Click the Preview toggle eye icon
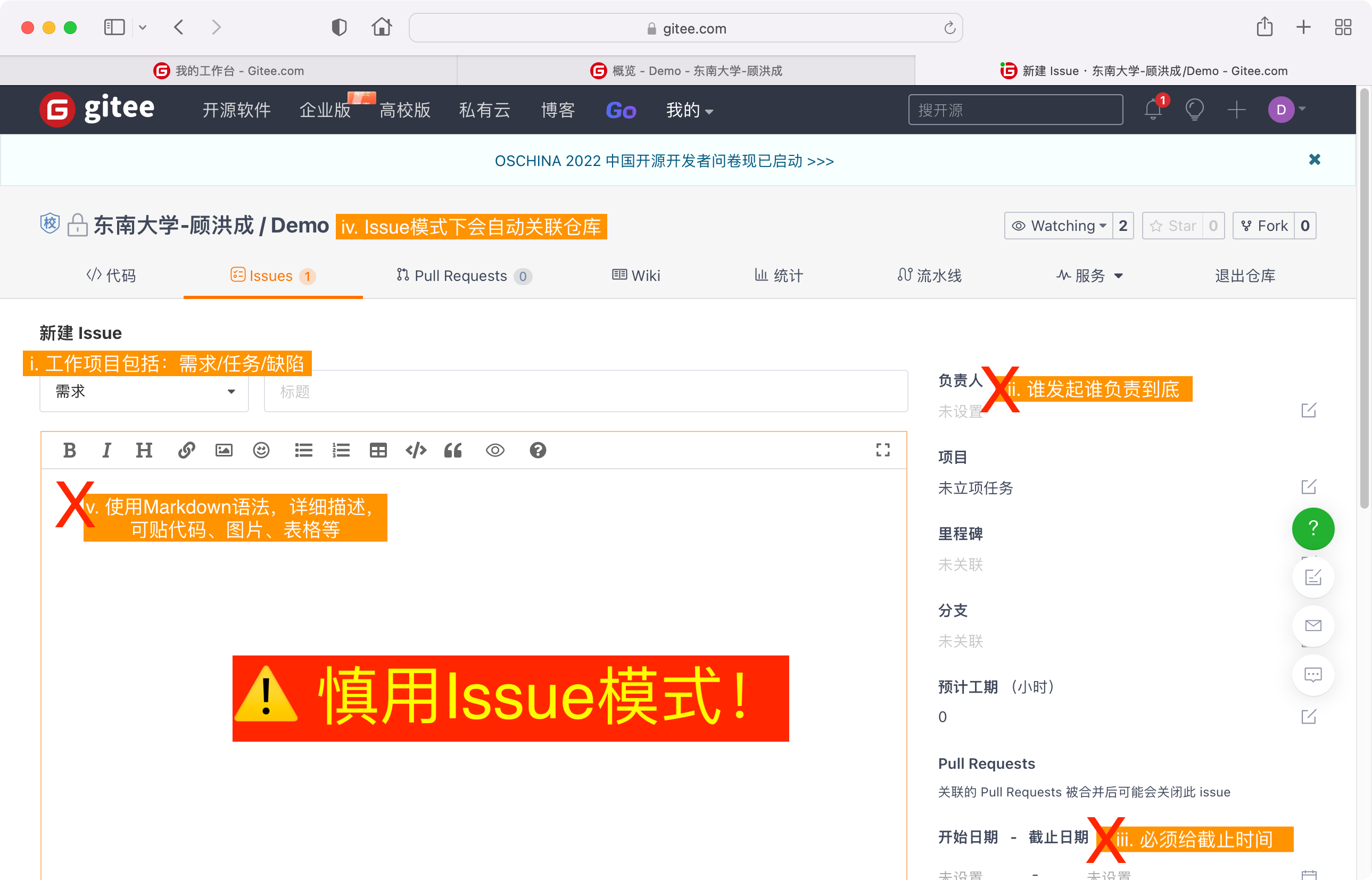The width and height of the screenshot is (1372, 880). click(x=497, y=450)
